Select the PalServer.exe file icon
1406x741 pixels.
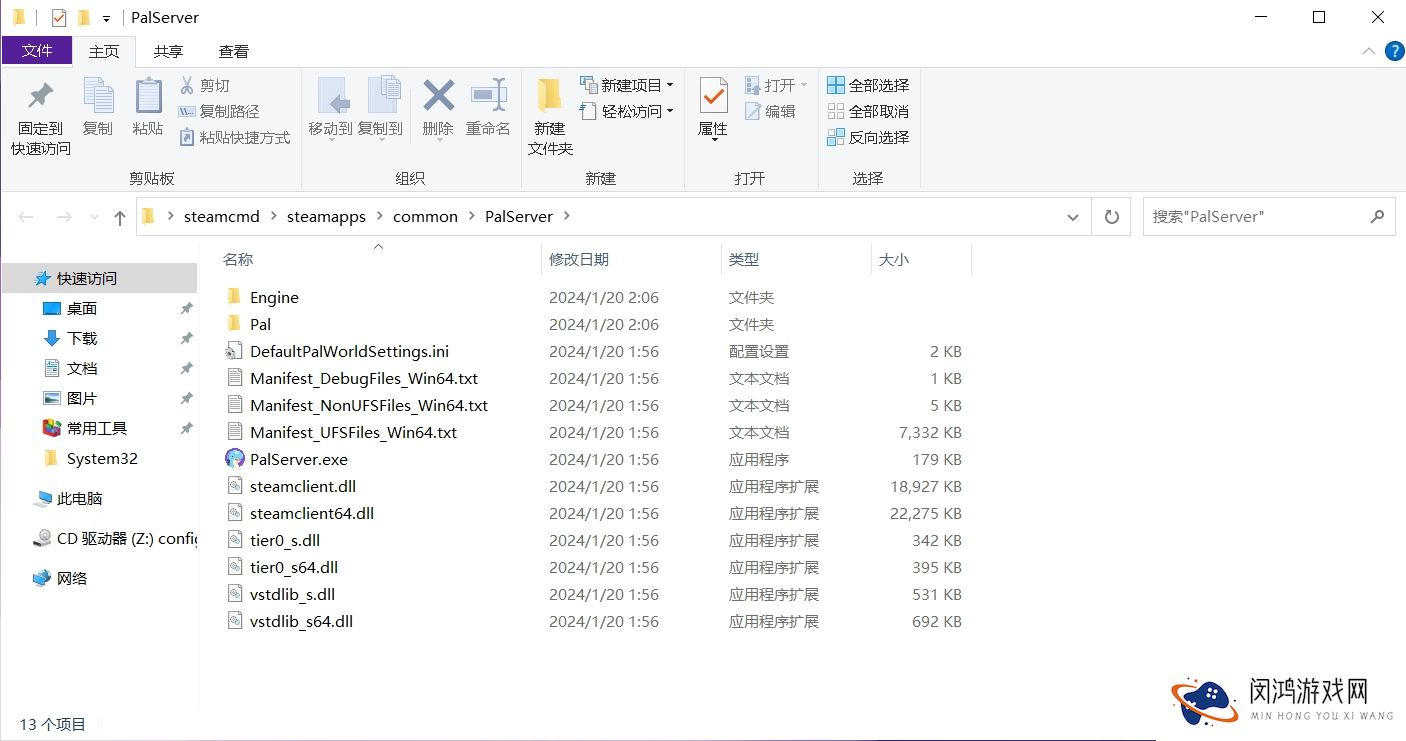[x=234, y=459]
